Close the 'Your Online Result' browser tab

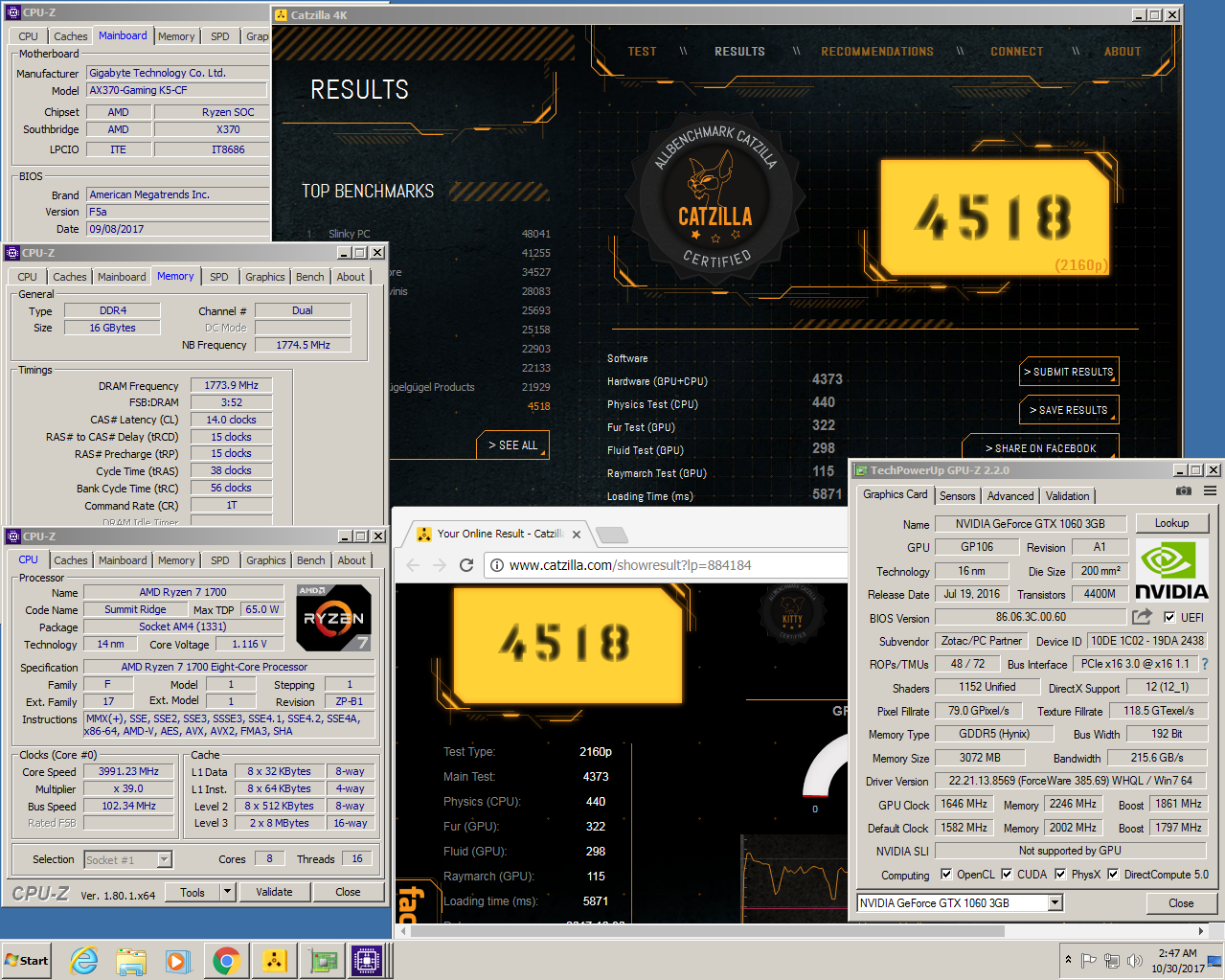pyautogui.click(x=577, y=534)
